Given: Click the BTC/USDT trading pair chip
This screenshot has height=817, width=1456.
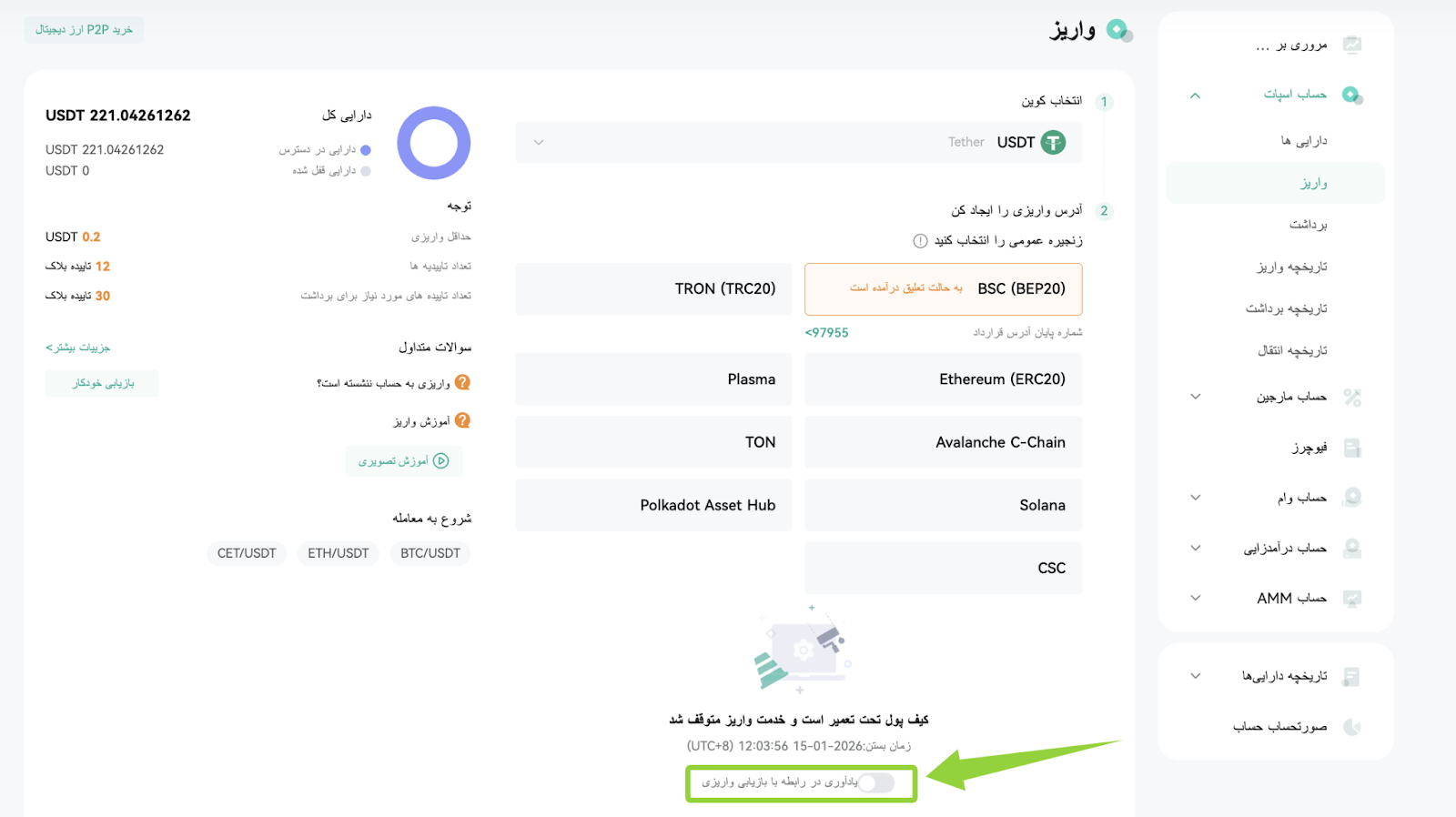Looking at the screenshot, I should [x=430, y=553].
